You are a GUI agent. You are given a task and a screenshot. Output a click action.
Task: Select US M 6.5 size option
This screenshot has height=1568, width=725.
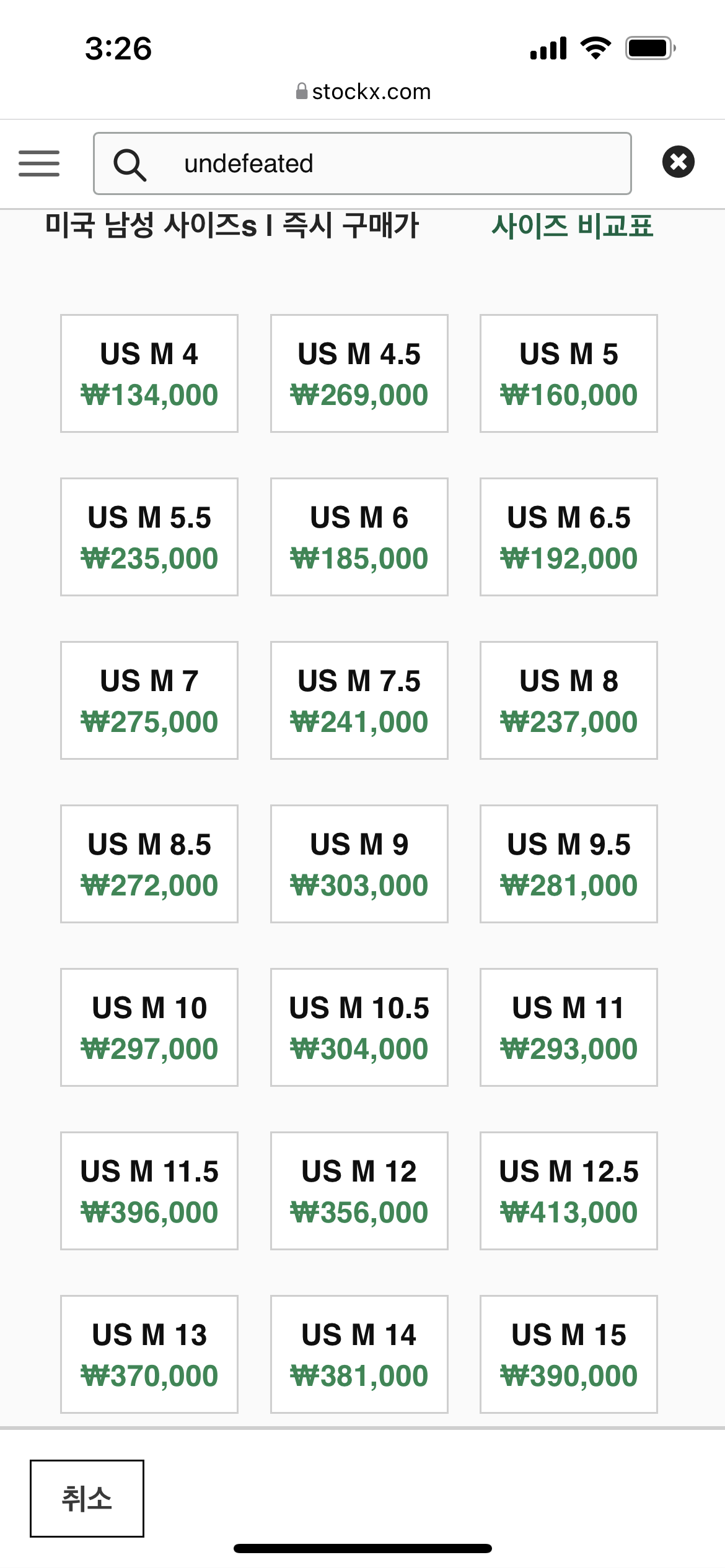568,537
